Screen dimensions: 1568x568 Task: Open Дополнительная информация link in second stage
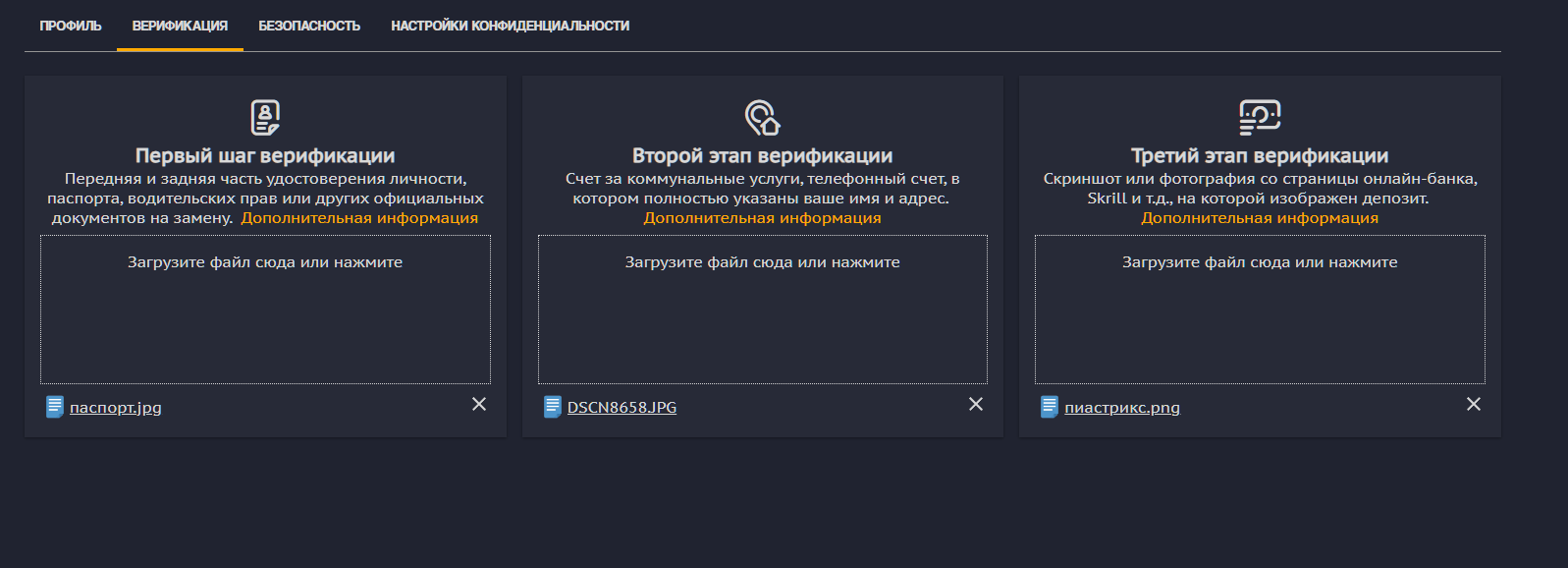click(x=762, y=218)
